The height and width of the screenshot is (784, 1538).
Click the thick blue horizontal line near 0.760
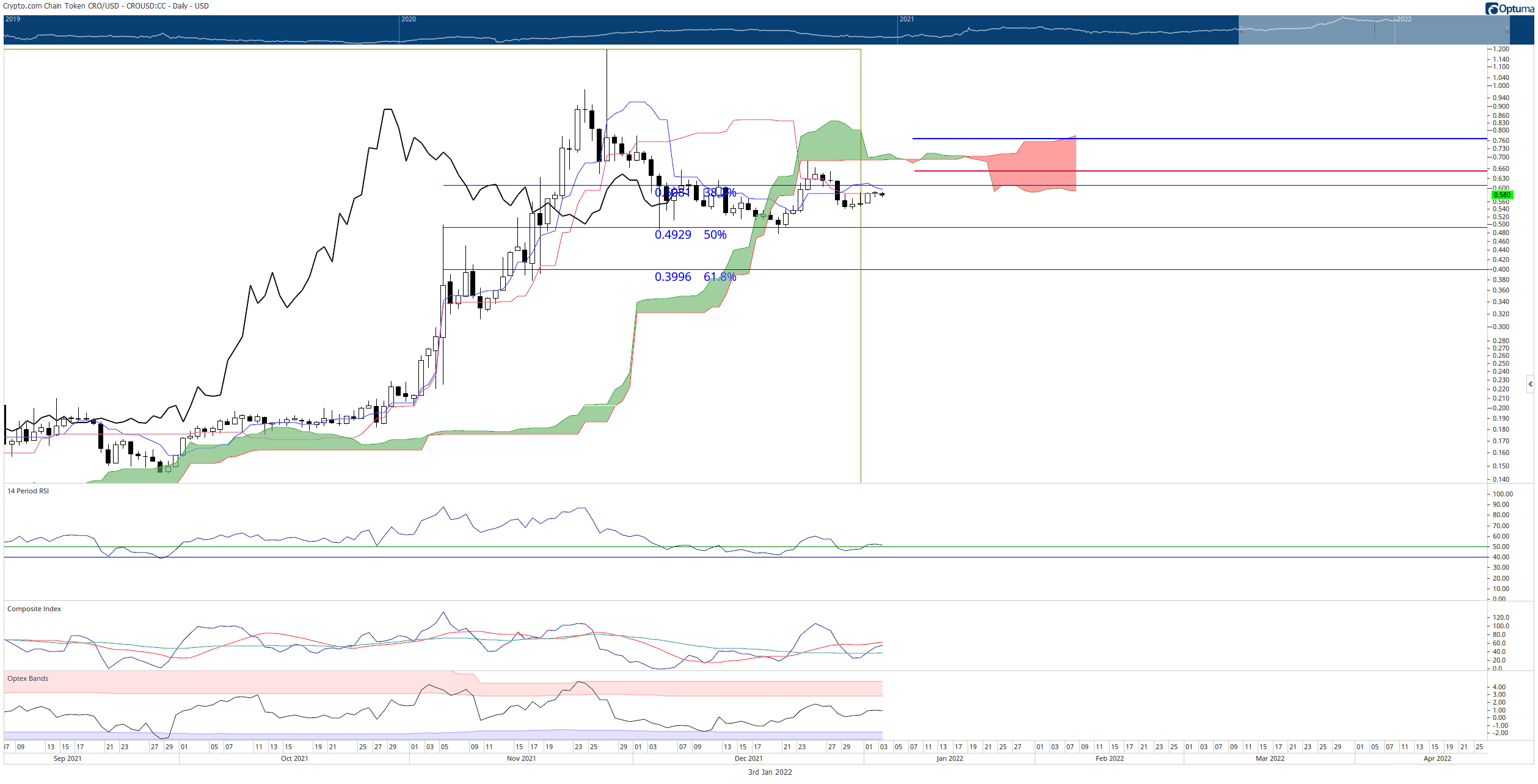click(x=1199, y=139)
